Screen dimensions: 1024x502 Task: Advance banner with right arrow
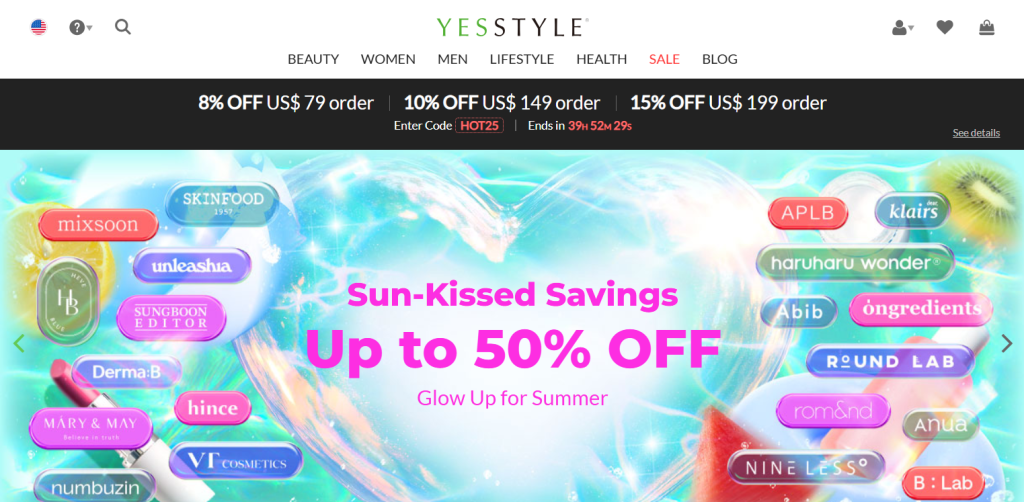tap(1007, 343)
